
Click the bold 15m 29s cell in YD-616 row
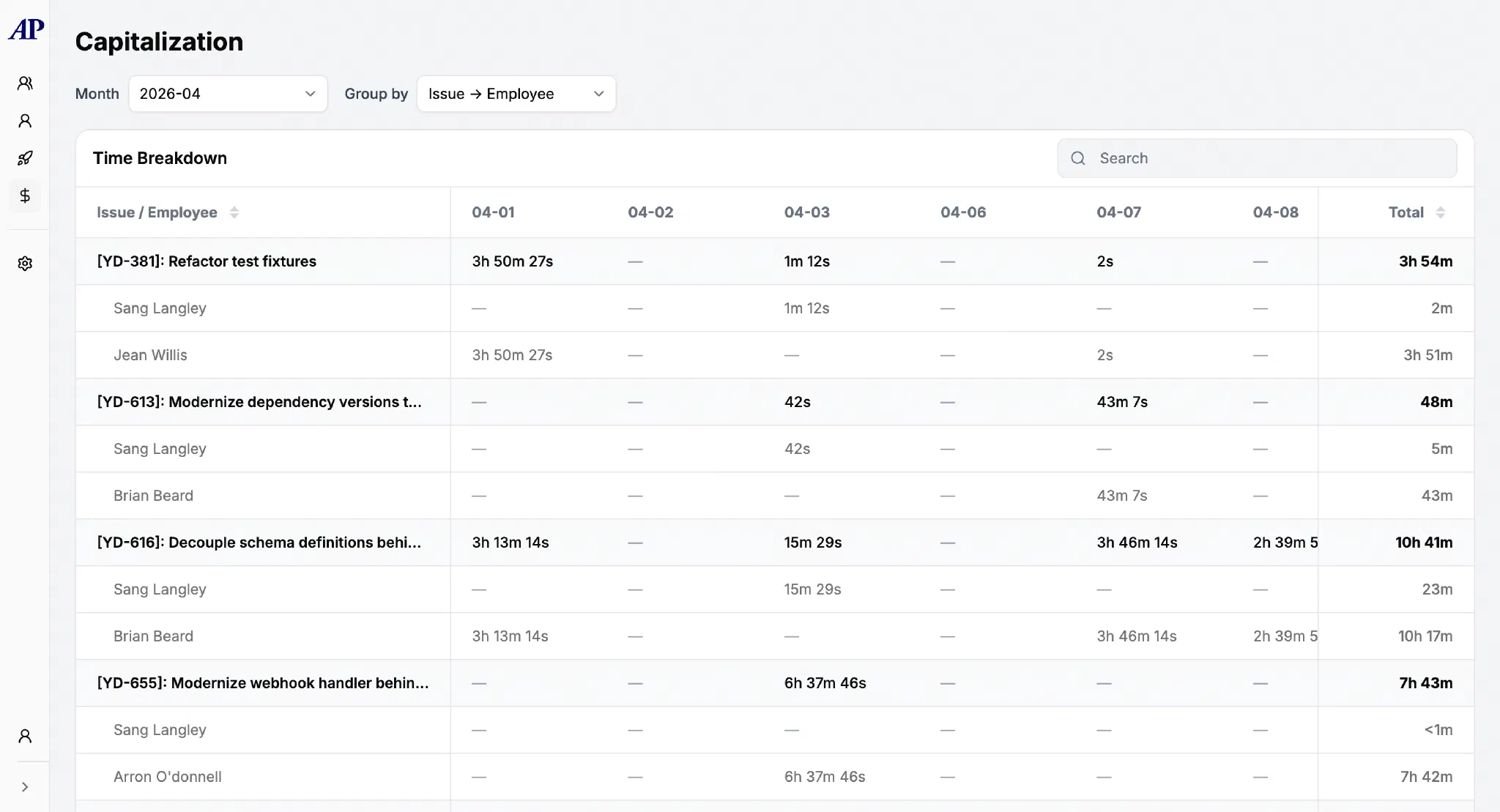[x=813, y=543]
